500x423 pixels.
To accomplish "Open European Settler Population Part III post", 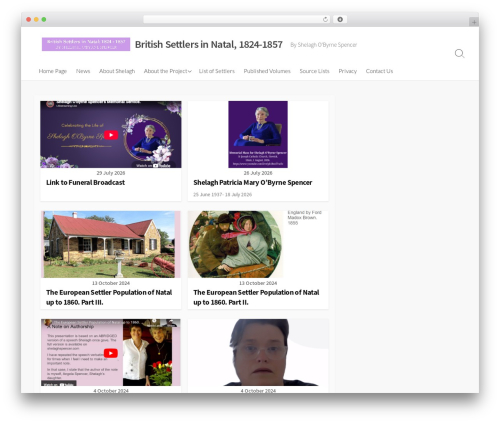I will tap(109, 297).
